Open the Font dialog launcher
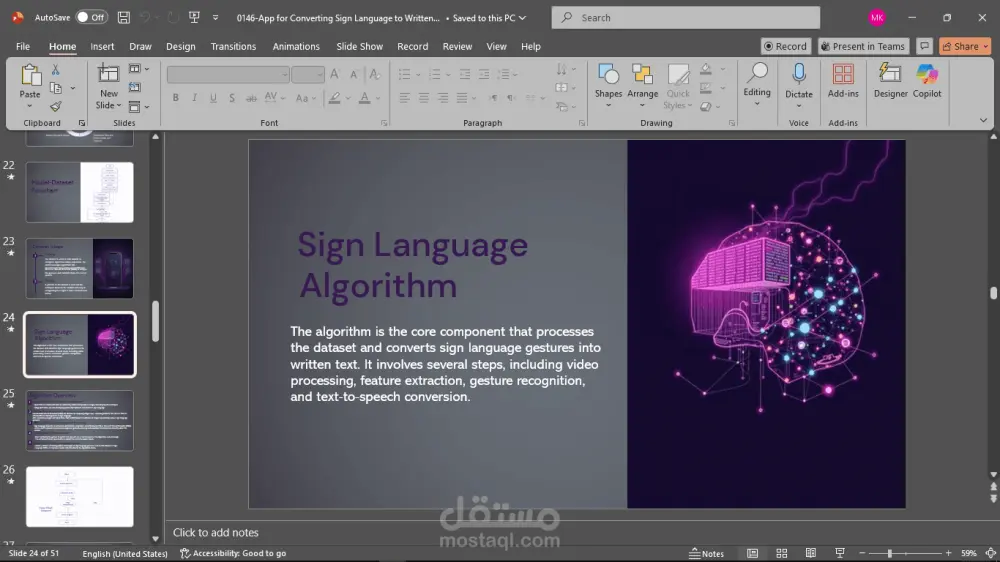 384,123
